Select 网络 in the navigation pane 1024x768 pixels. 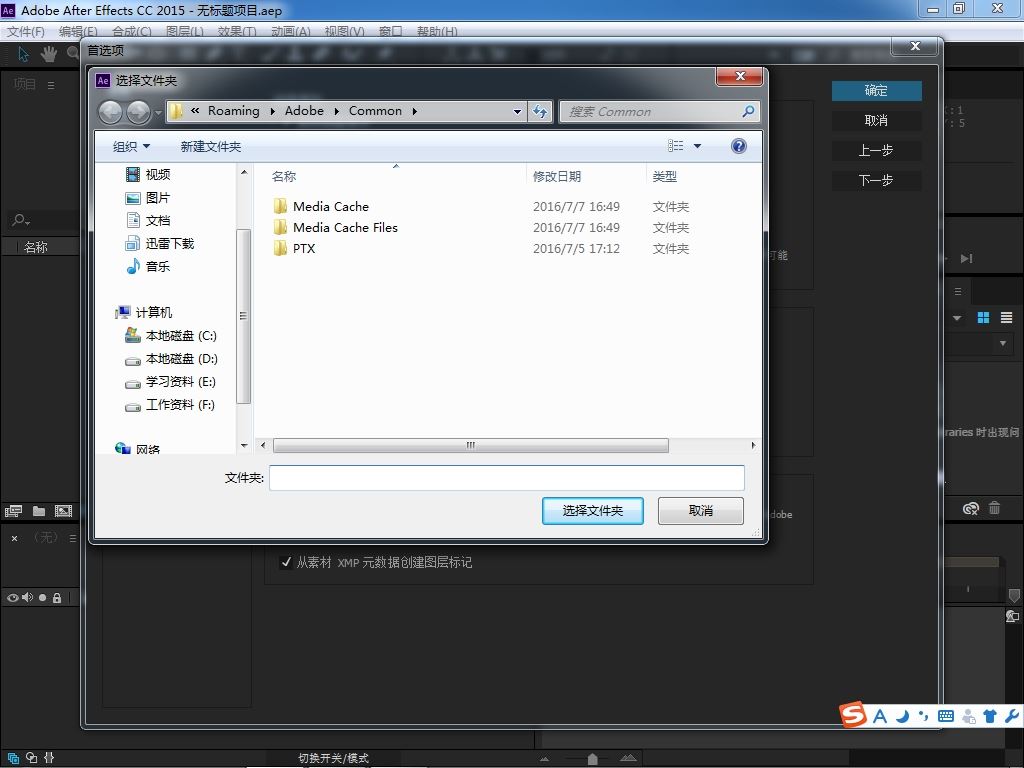click(x=138, y=449)
